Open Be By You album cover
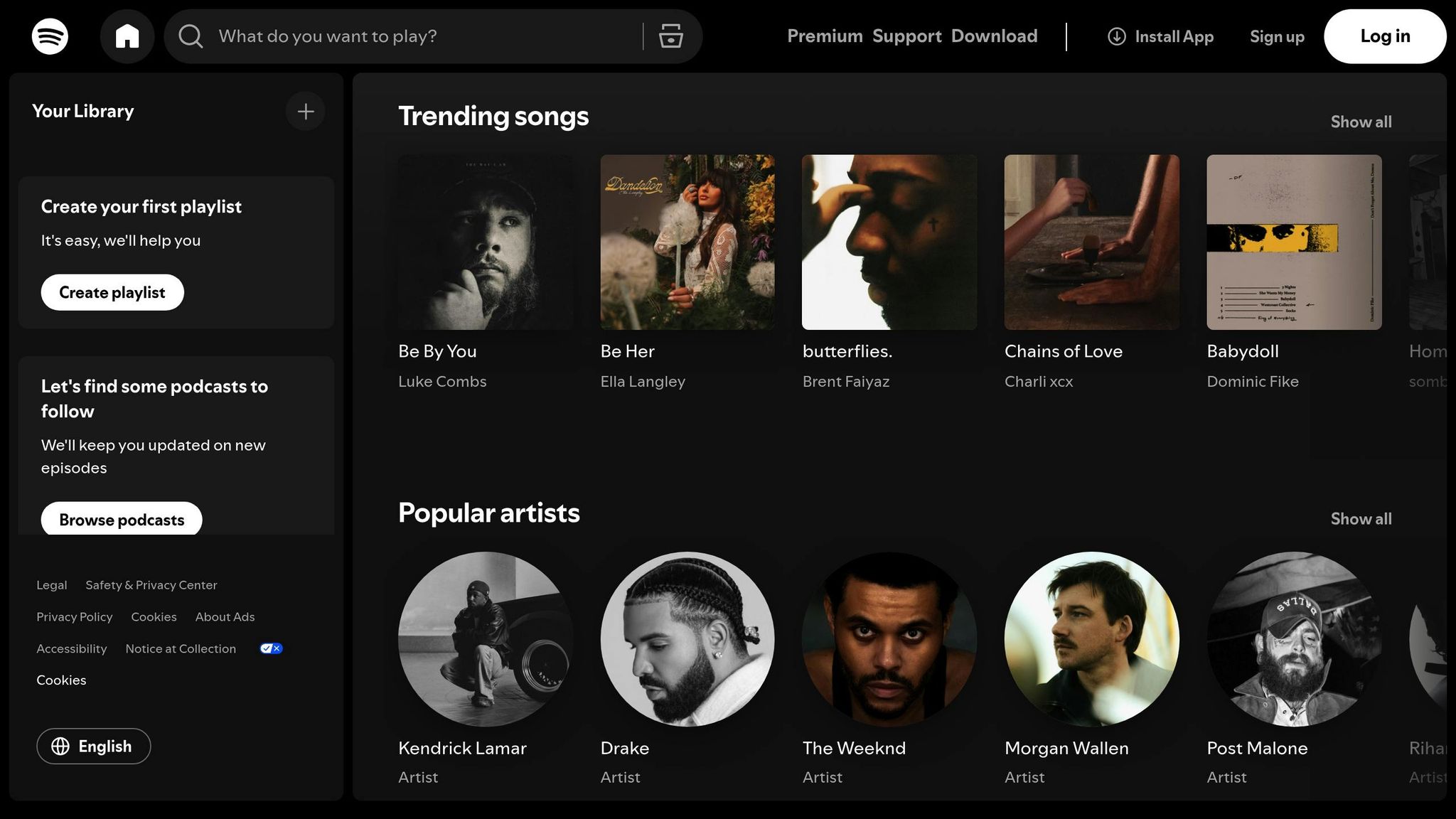 click(486, 242)
